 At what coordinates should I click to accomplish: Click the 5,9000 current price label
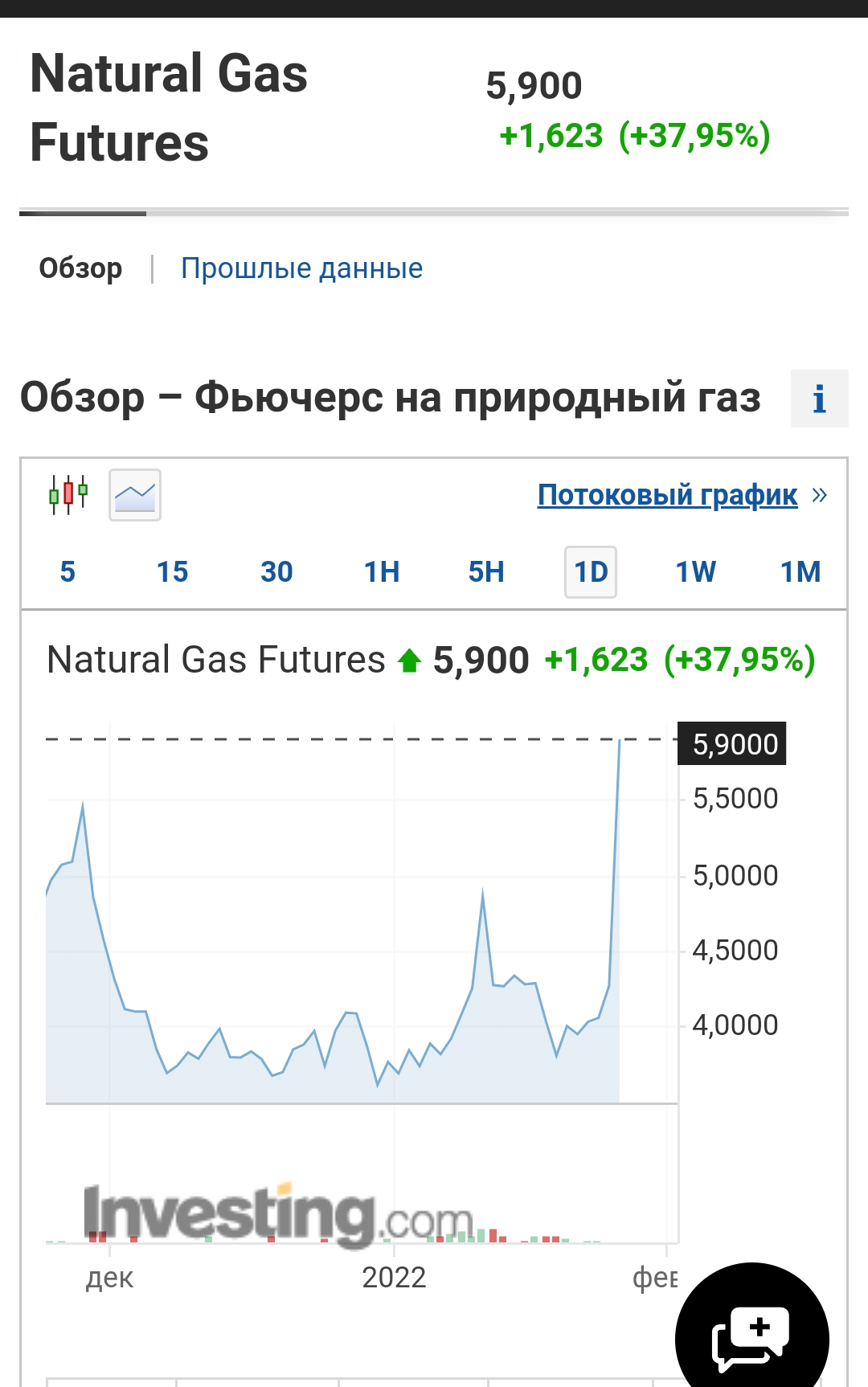pyautogui.click(x=734, y=744)
